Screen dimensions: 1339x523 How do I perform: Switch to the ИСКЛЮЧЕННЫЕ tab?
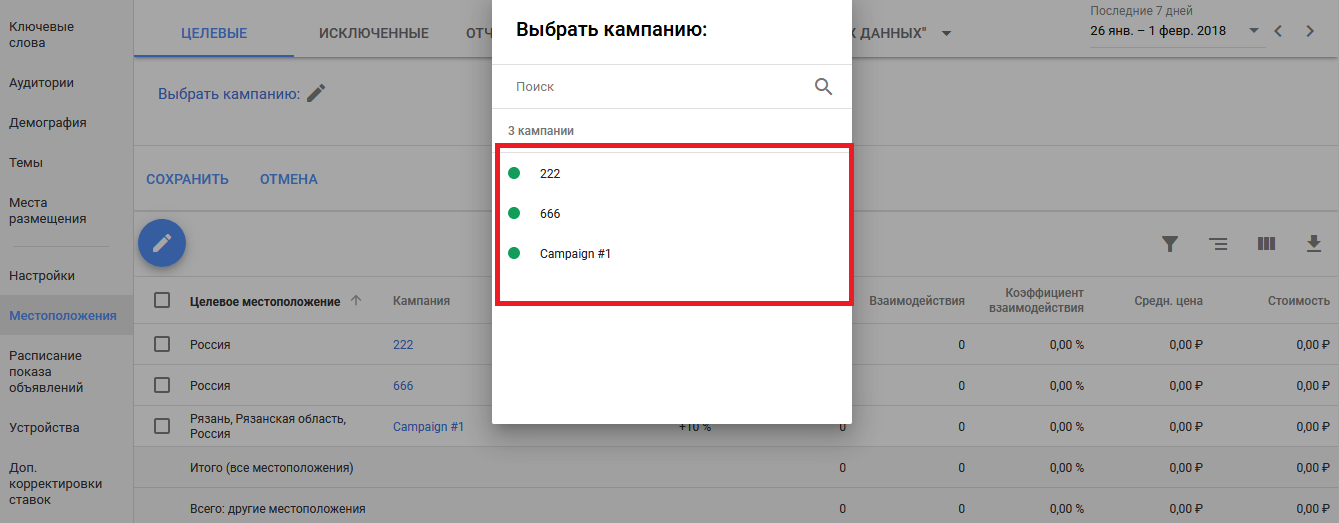click(x=374, y=33)
